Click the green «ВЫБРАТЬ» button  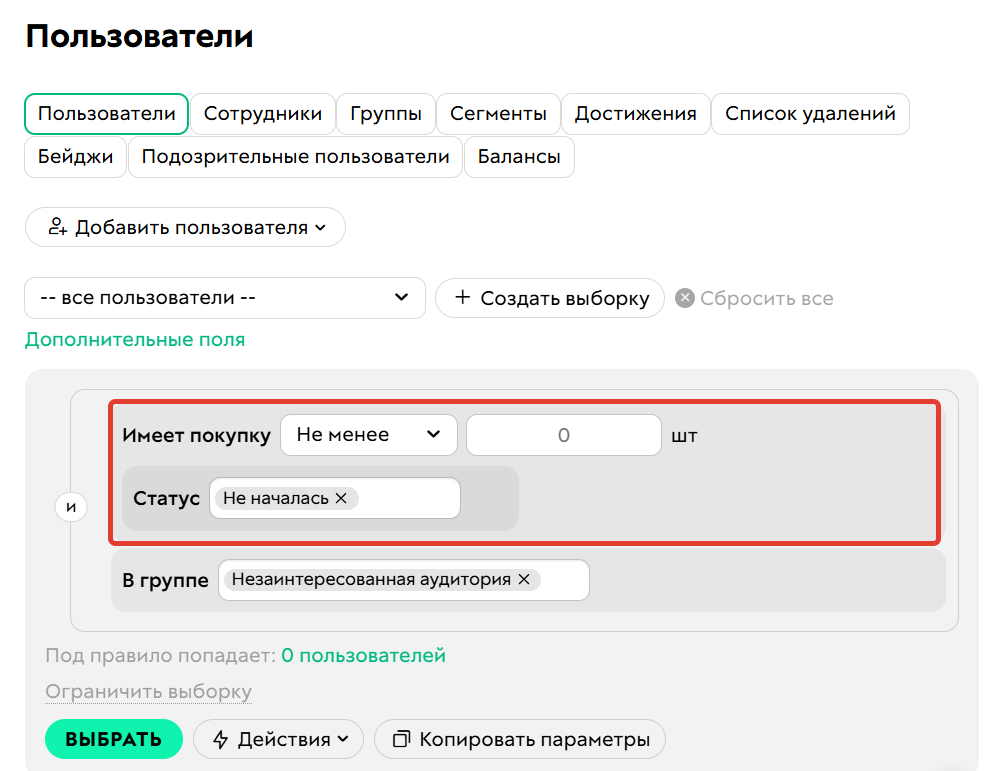[x=114, y=739]
